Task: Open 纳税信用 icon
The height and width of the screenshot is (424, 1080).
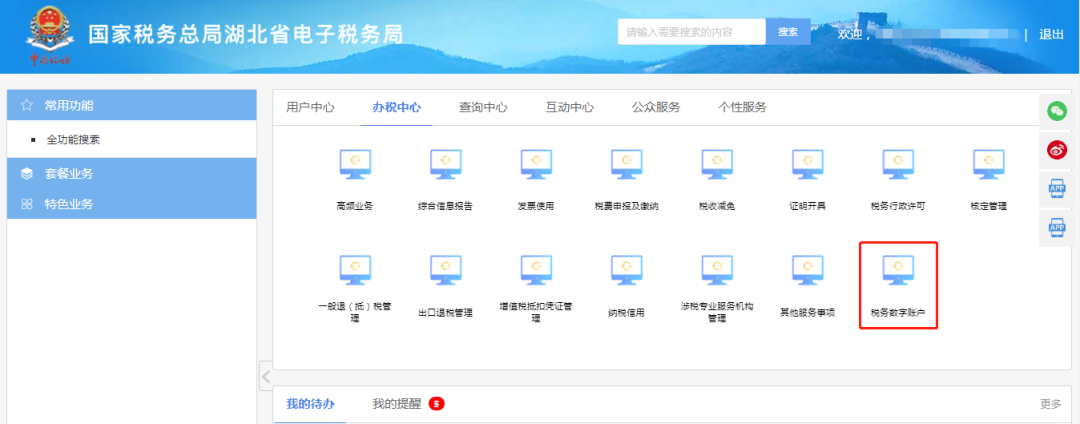Action: (626, 268)
